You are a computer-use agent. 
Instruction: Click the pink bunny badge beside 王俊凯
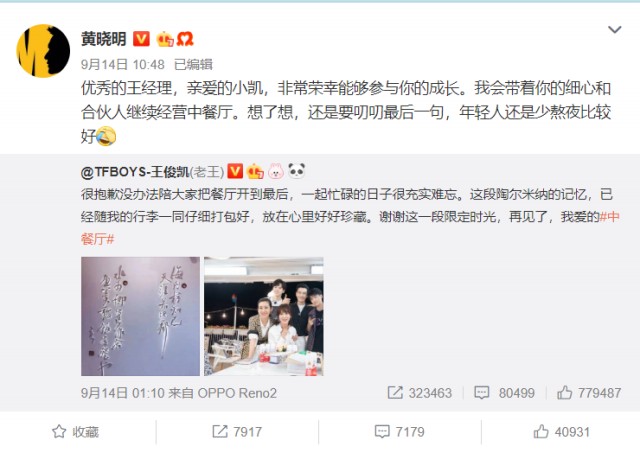tap(276, 171)
